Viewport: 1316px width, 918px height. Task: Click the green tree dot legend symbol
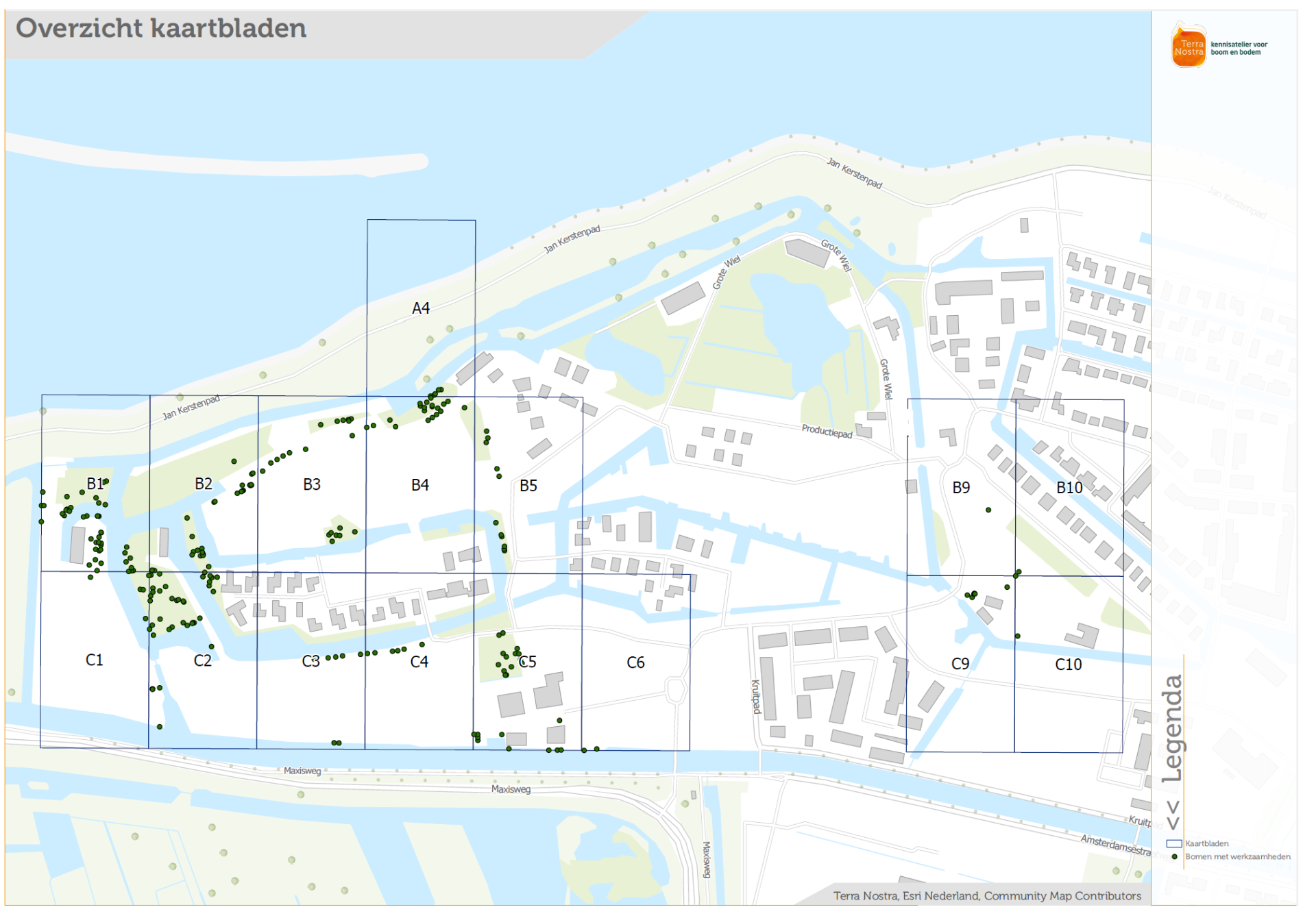click(x=1174, y=857)
